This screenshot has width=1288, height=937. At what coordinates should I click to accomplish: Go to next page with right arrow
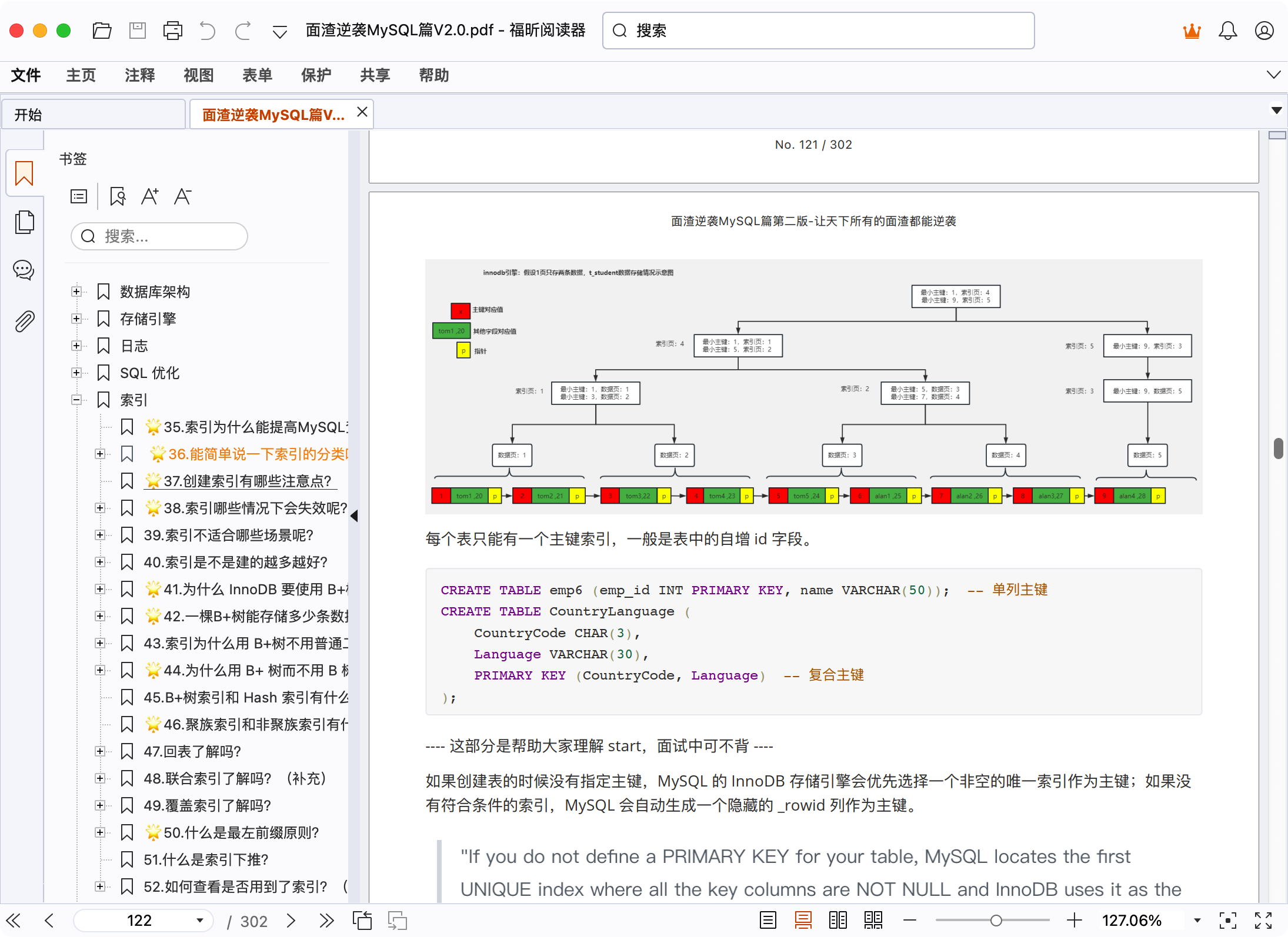pyautogui.click(x=291, y=920)
